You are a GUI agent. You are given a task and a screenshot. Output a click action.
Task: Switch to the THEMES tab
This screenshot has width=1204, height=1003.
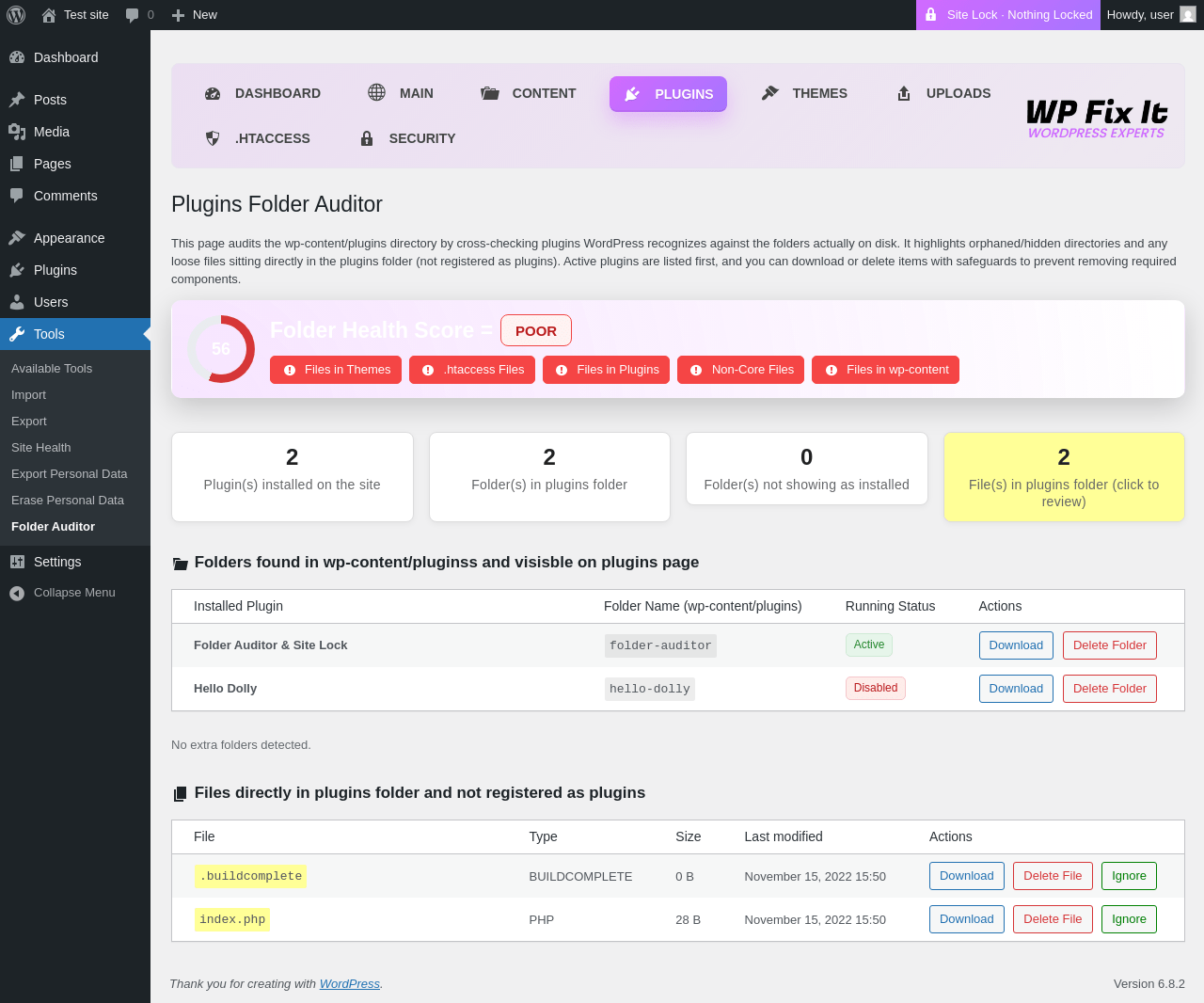[804, 93]
